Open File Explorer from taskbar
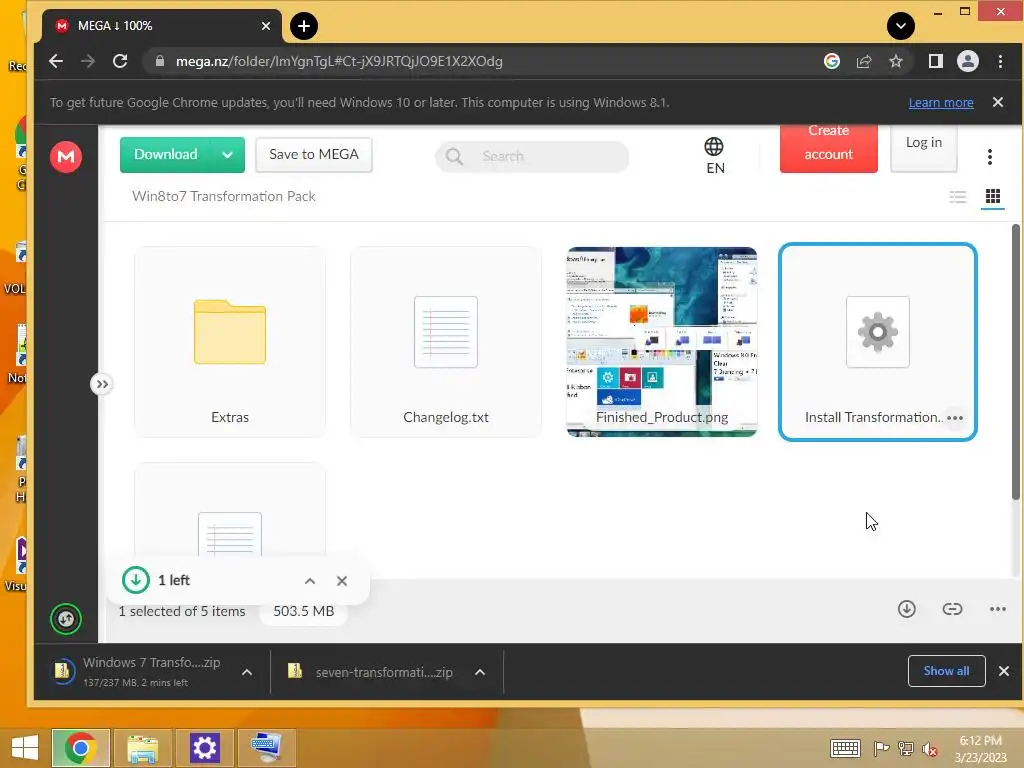Screen dimensions: 1024x768 coord(142,748)
